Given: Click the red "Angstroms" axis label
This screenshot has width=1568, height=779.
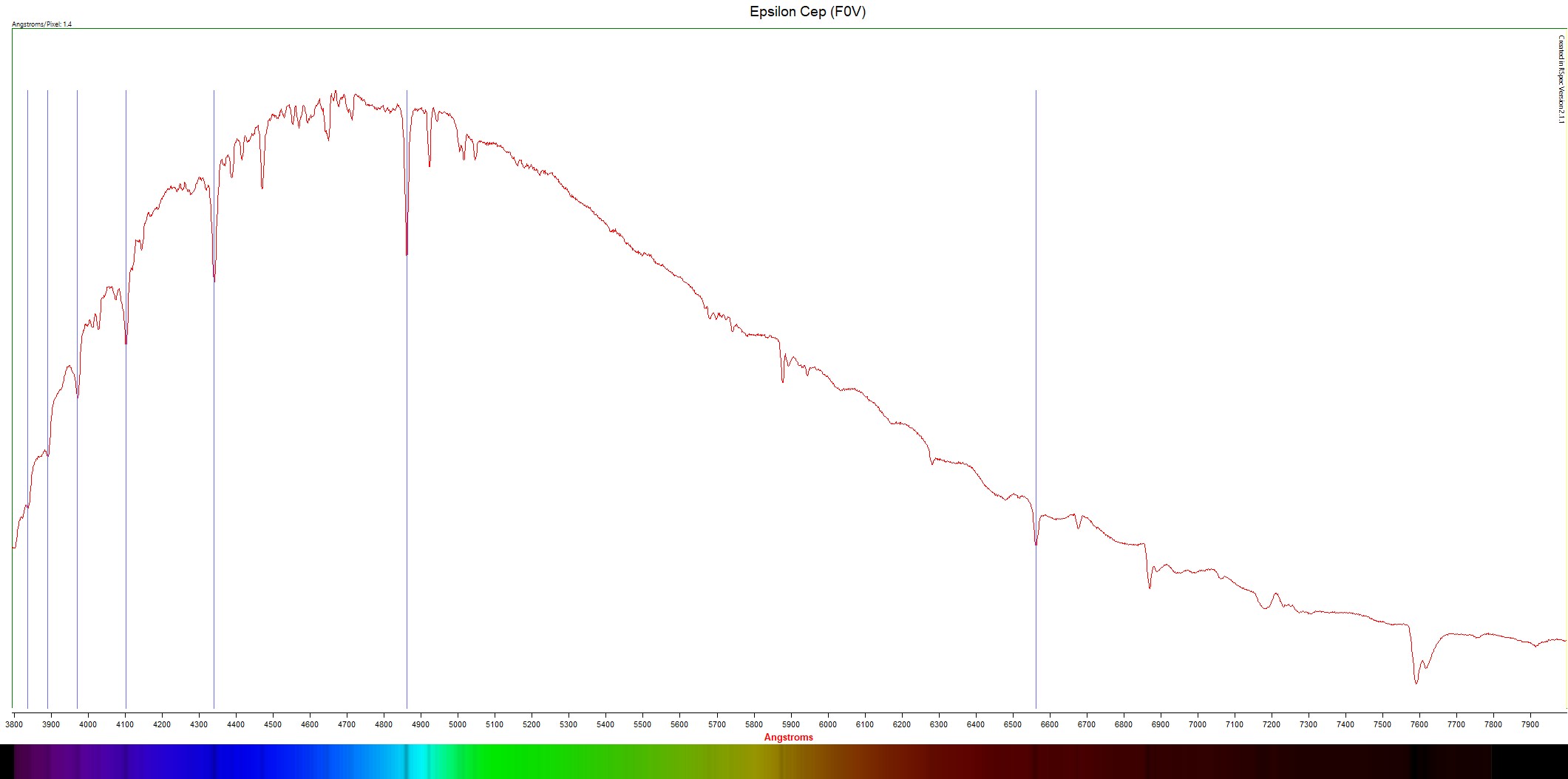Looking at the screenshot, I should [x=788, y=737].
